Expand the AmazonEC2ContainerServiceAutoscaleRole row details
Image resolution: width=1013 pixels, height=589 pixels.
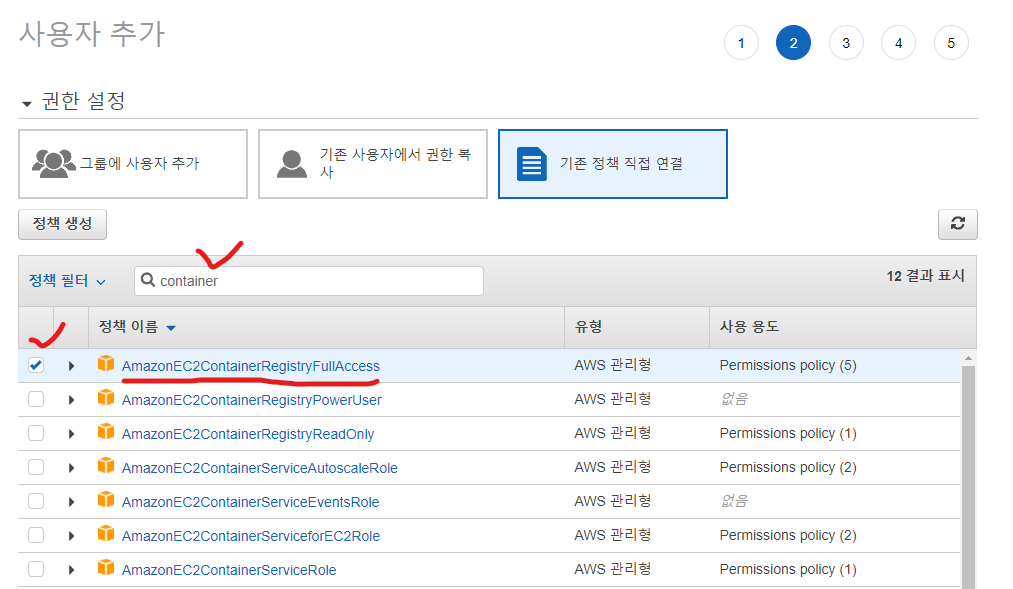[x=71, y=468]
